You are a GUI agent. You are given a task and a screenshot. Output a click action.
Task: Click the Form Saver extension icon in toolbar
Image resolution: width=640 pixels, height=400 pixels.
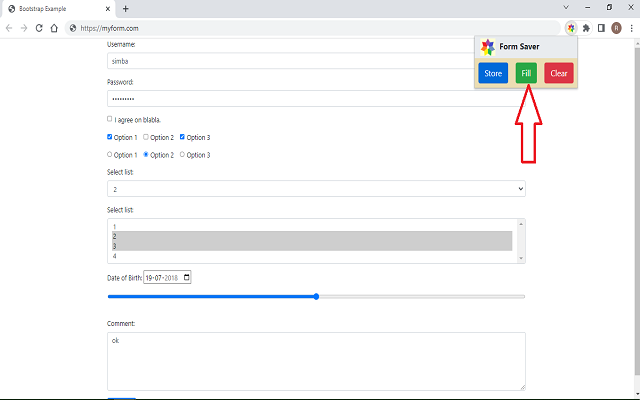click(x=571, y=28)
